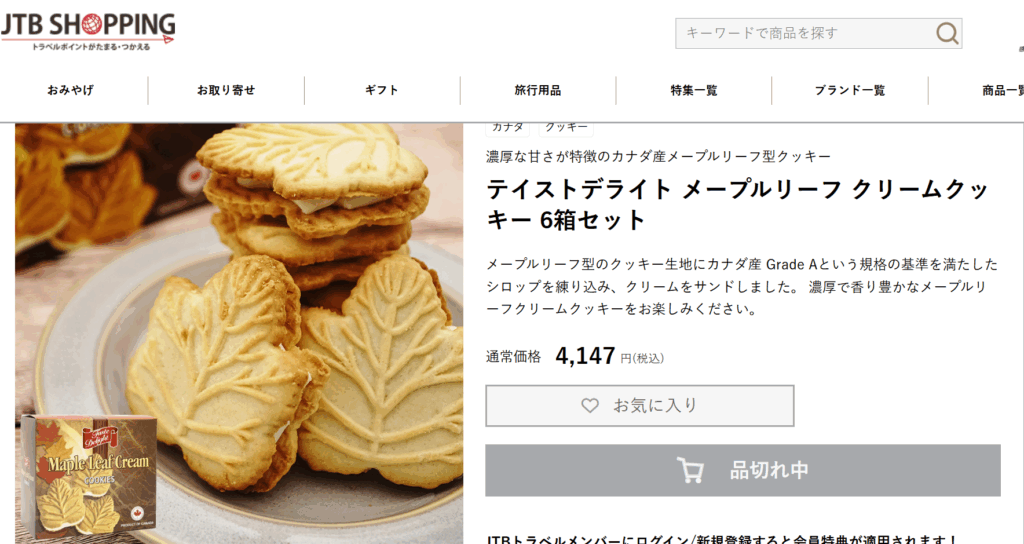
Task: Open the お取り寄せ menu
Action: click(226, 90)
